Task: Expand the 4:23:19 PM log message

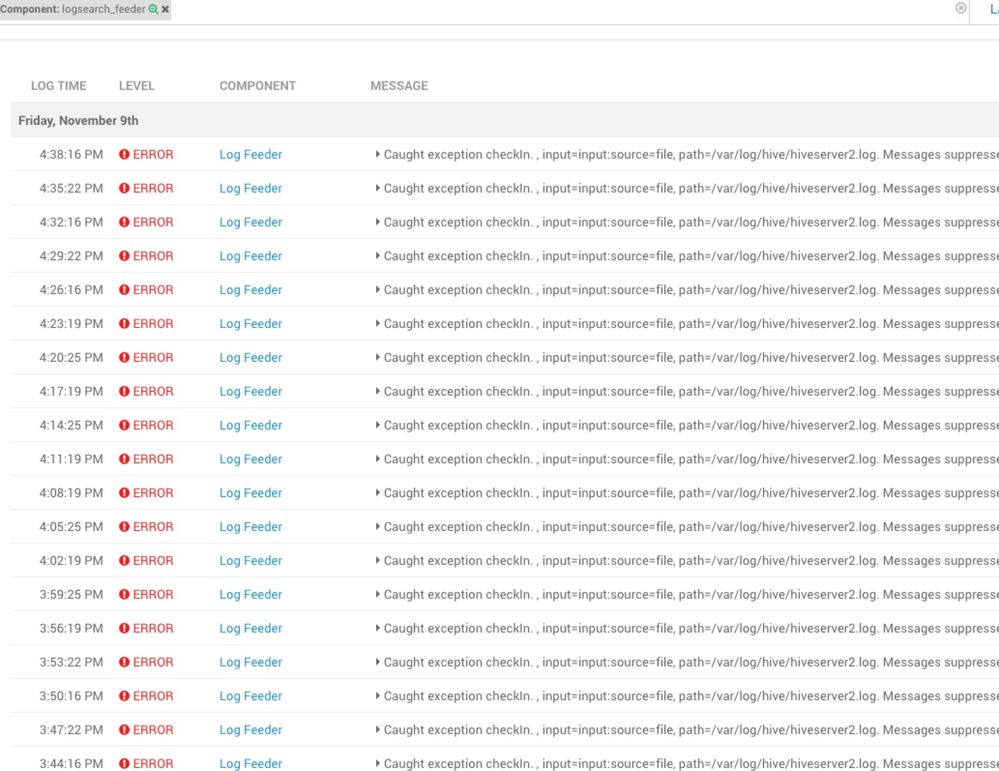Action: [377, 323]
